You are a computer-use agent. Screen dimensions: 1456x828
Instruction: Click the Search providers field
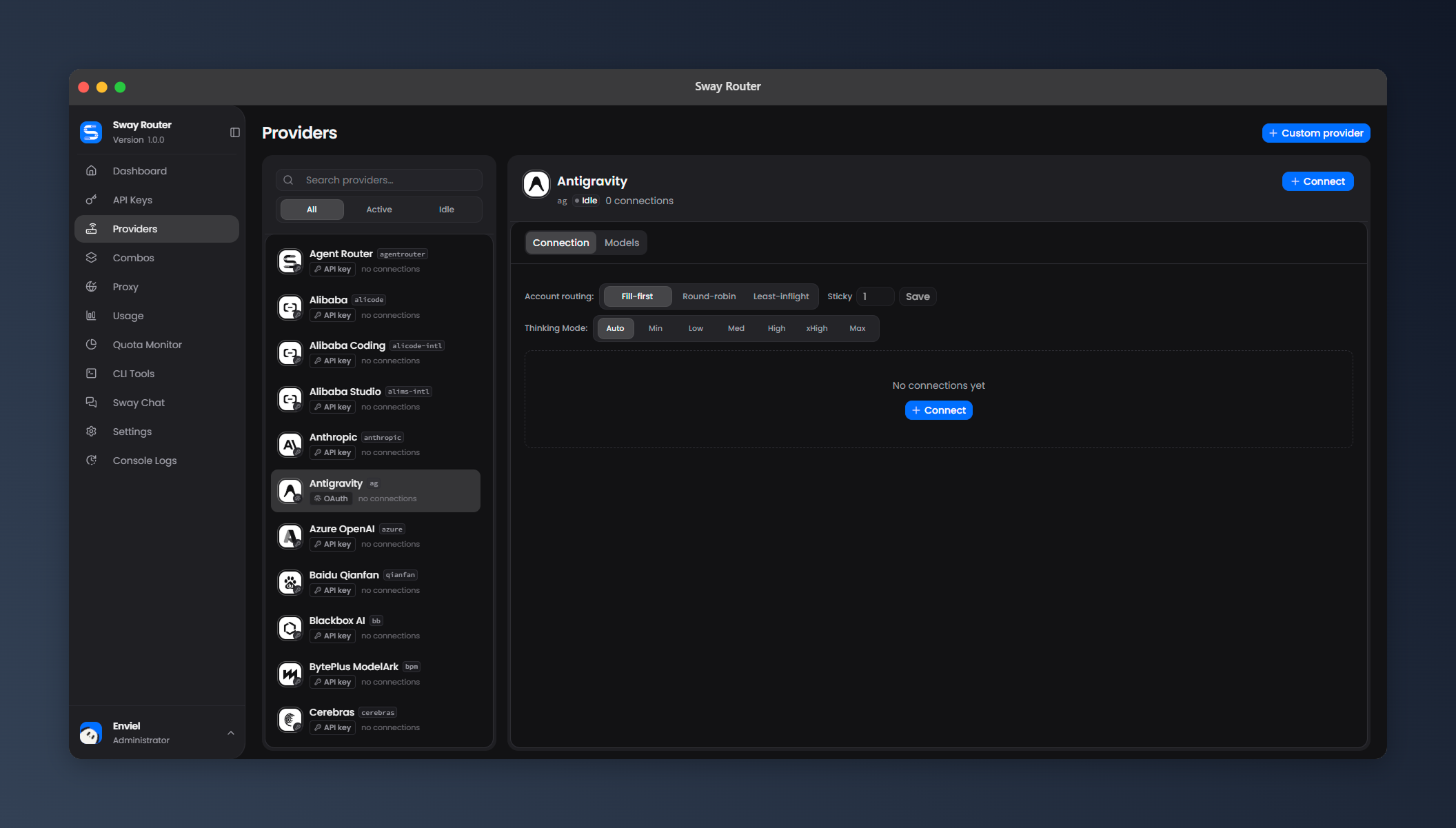point(379,180)
